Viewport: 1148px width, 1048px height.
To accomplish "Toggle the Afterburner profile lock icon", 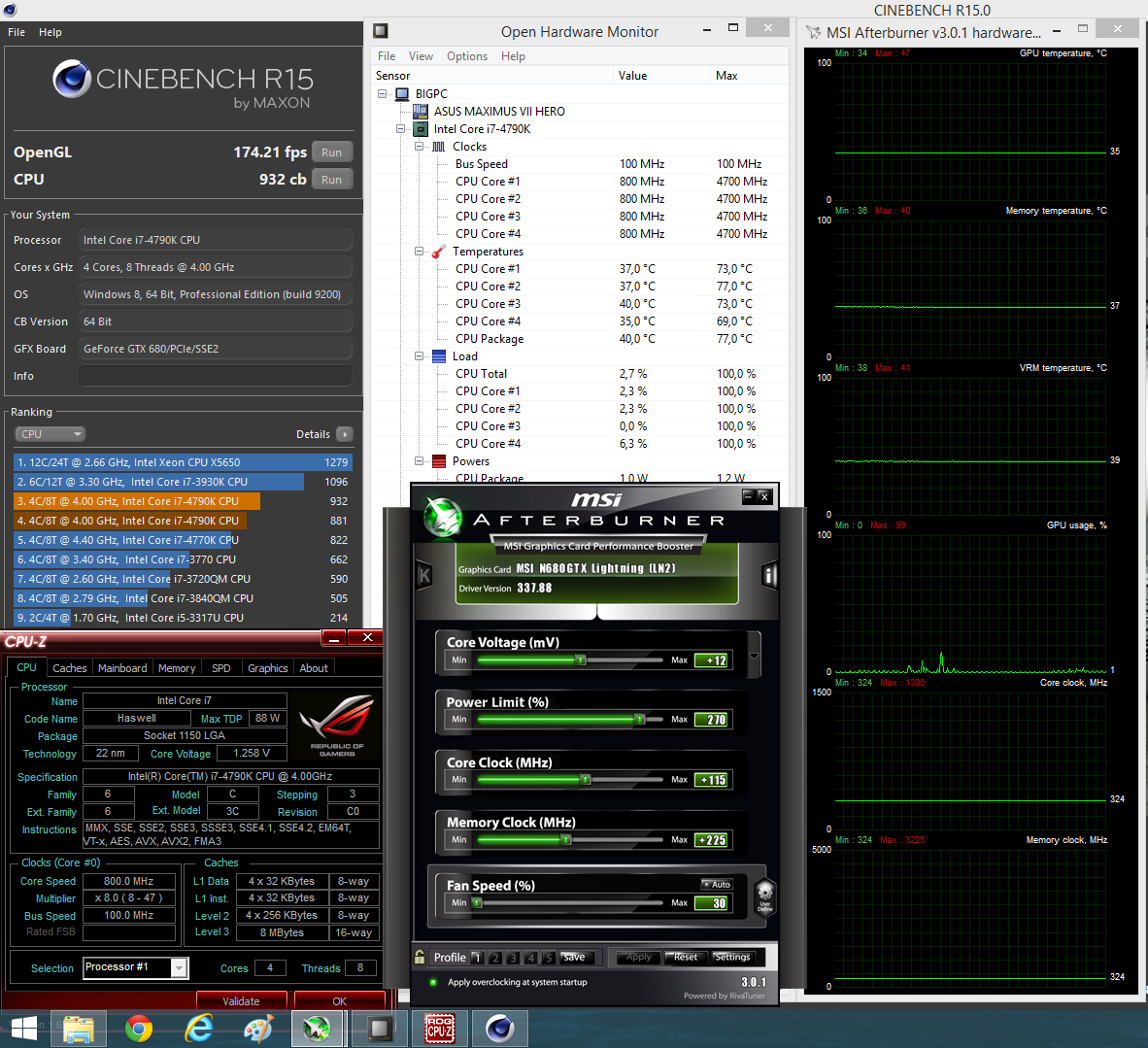I will [420, 958].
